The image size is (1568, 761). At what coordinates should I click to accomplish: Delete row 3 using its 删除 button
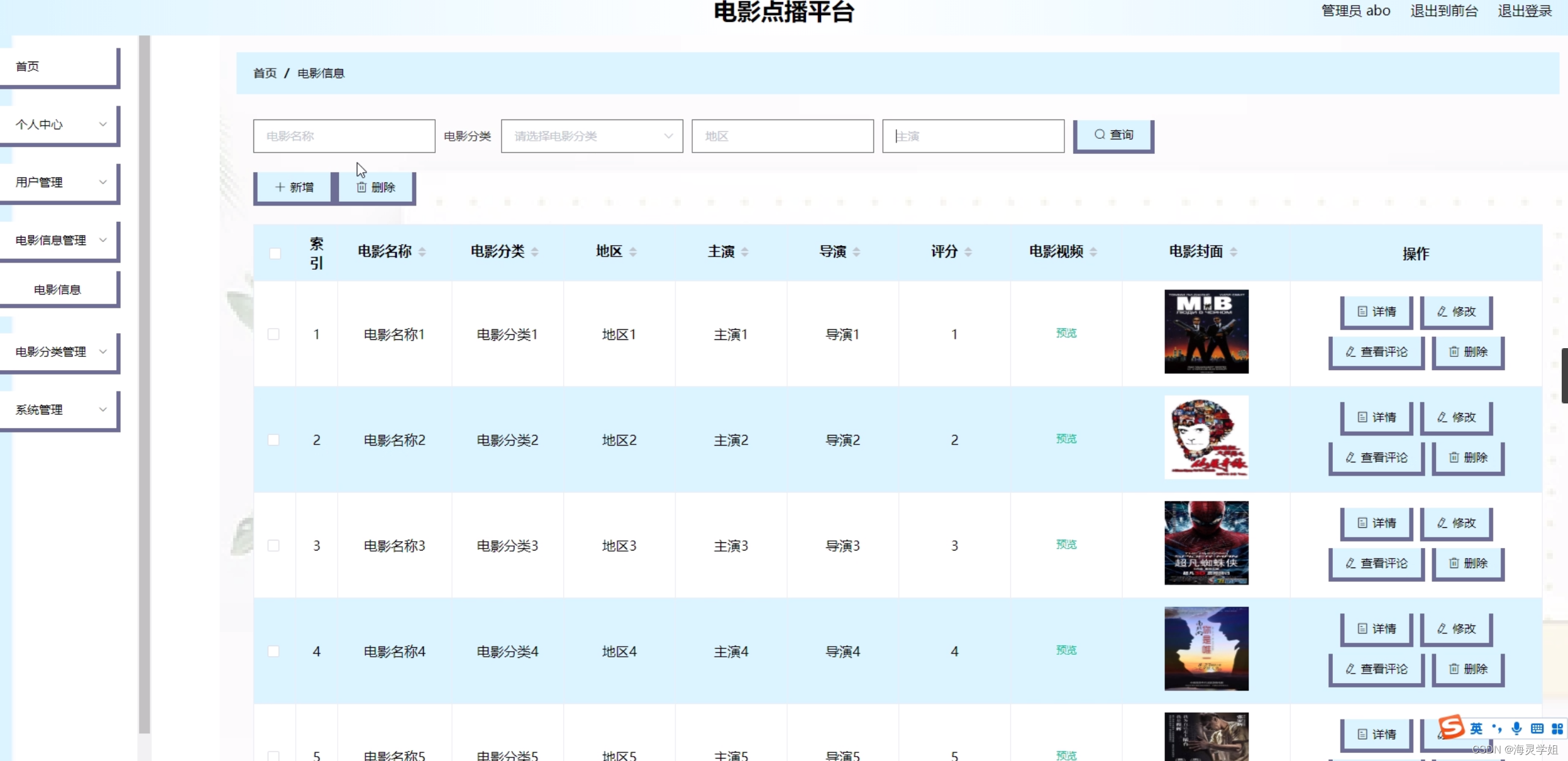pos(1468,563)
